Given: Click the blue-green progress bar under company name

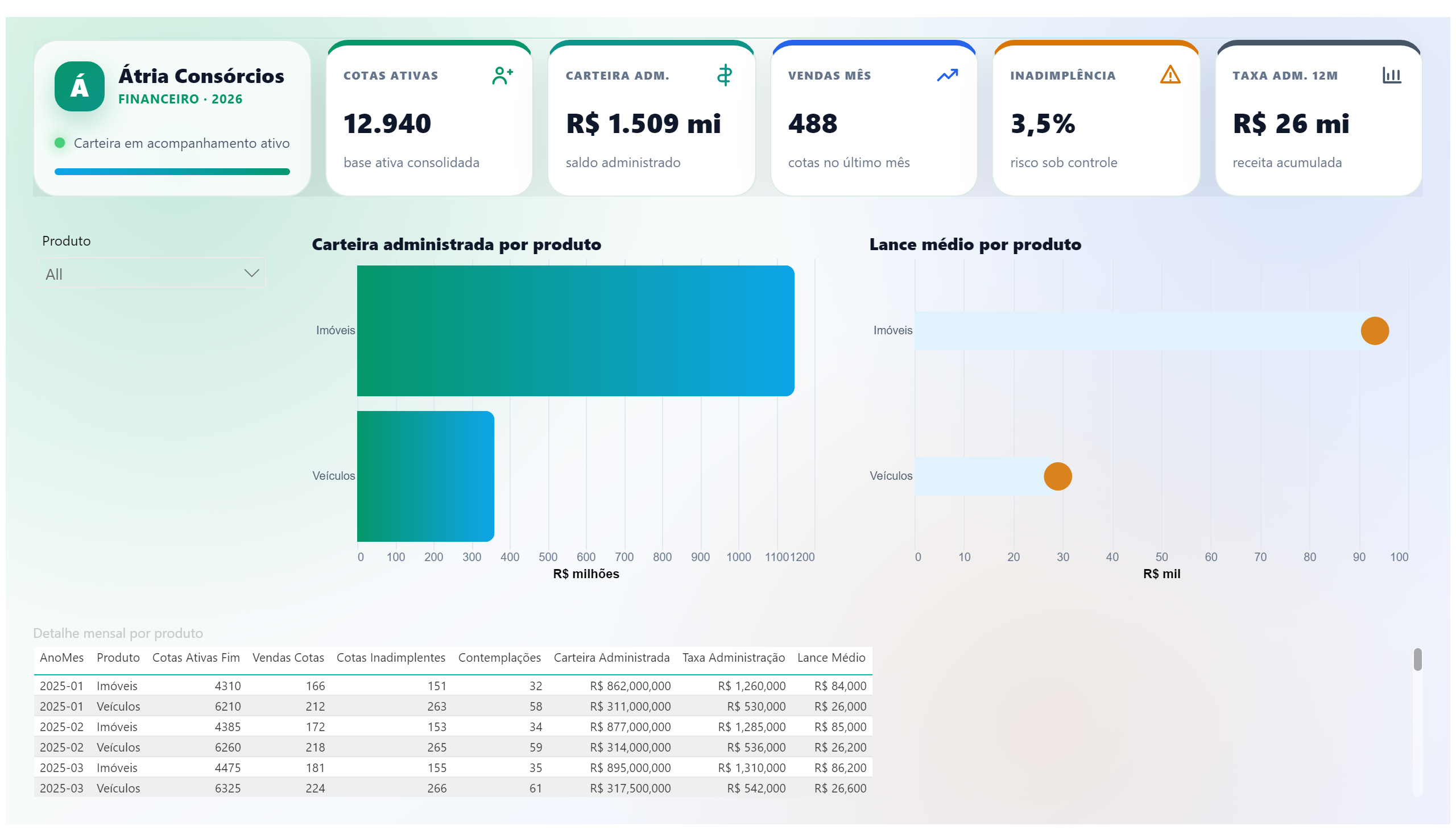Looking at the screenshot, I should click(x=172, y=172).
